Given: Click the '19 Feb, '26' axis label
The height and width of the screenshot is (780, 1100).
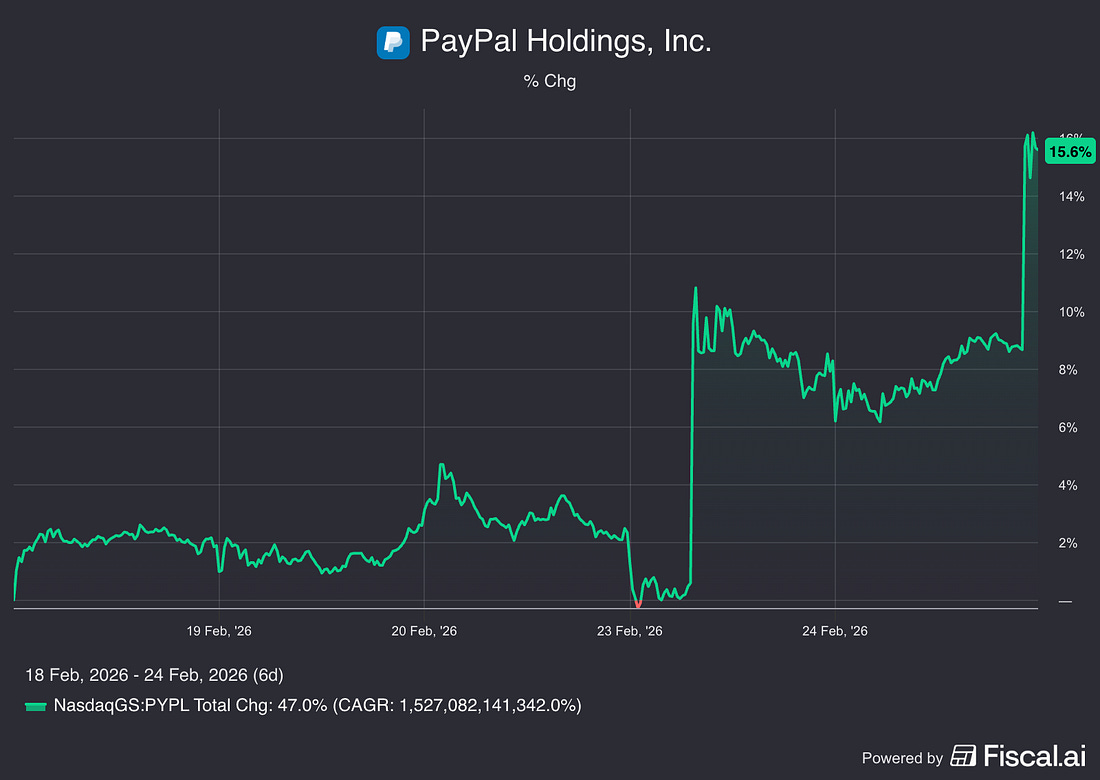Looking at the screenshot, I should 219,631.
